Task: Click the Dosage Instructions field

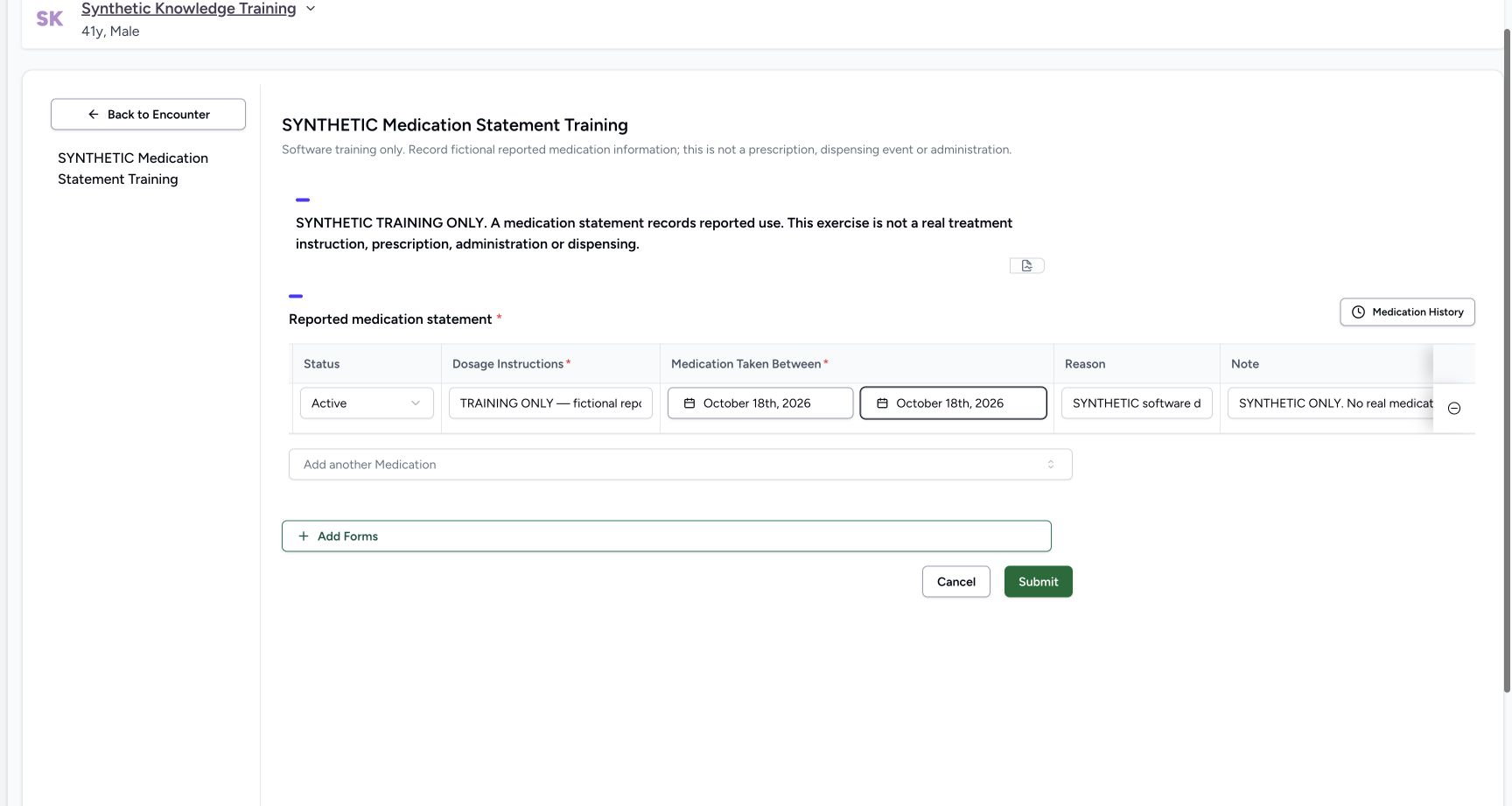Action: tap(550, 403)
